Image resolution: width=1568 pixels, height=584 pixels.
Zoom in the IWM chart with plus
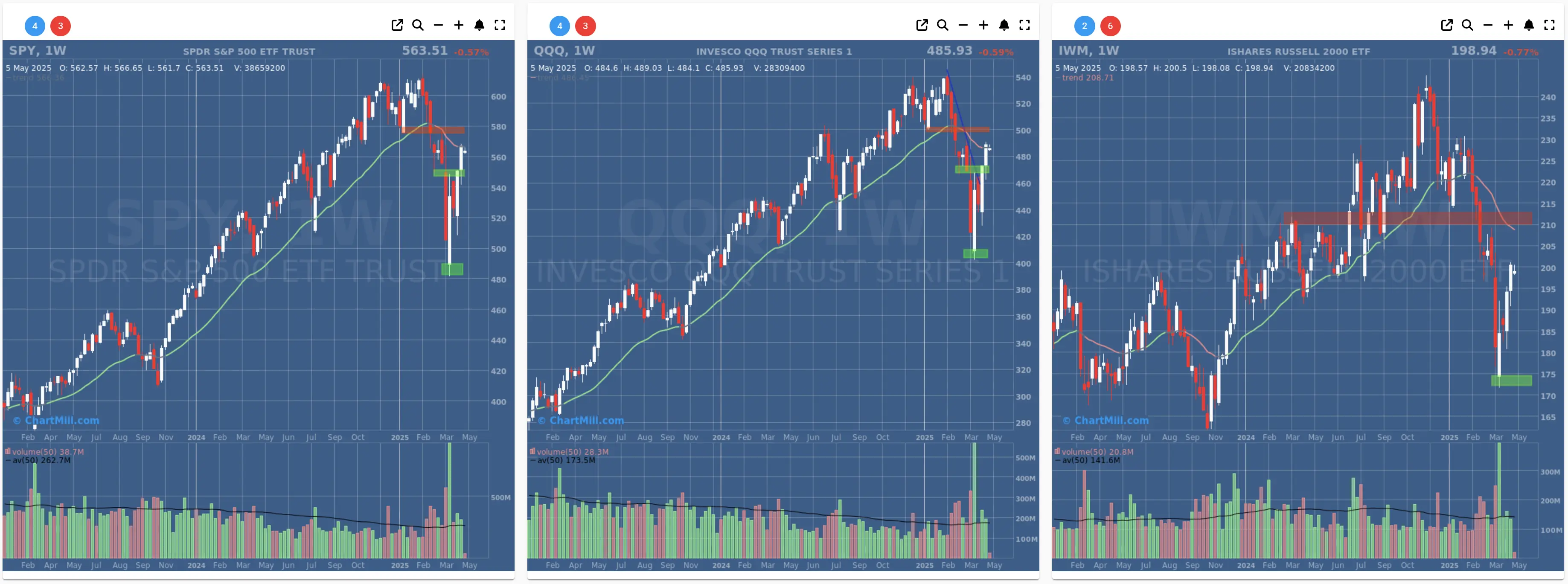pyautogui.click(x=1508, y=25)
